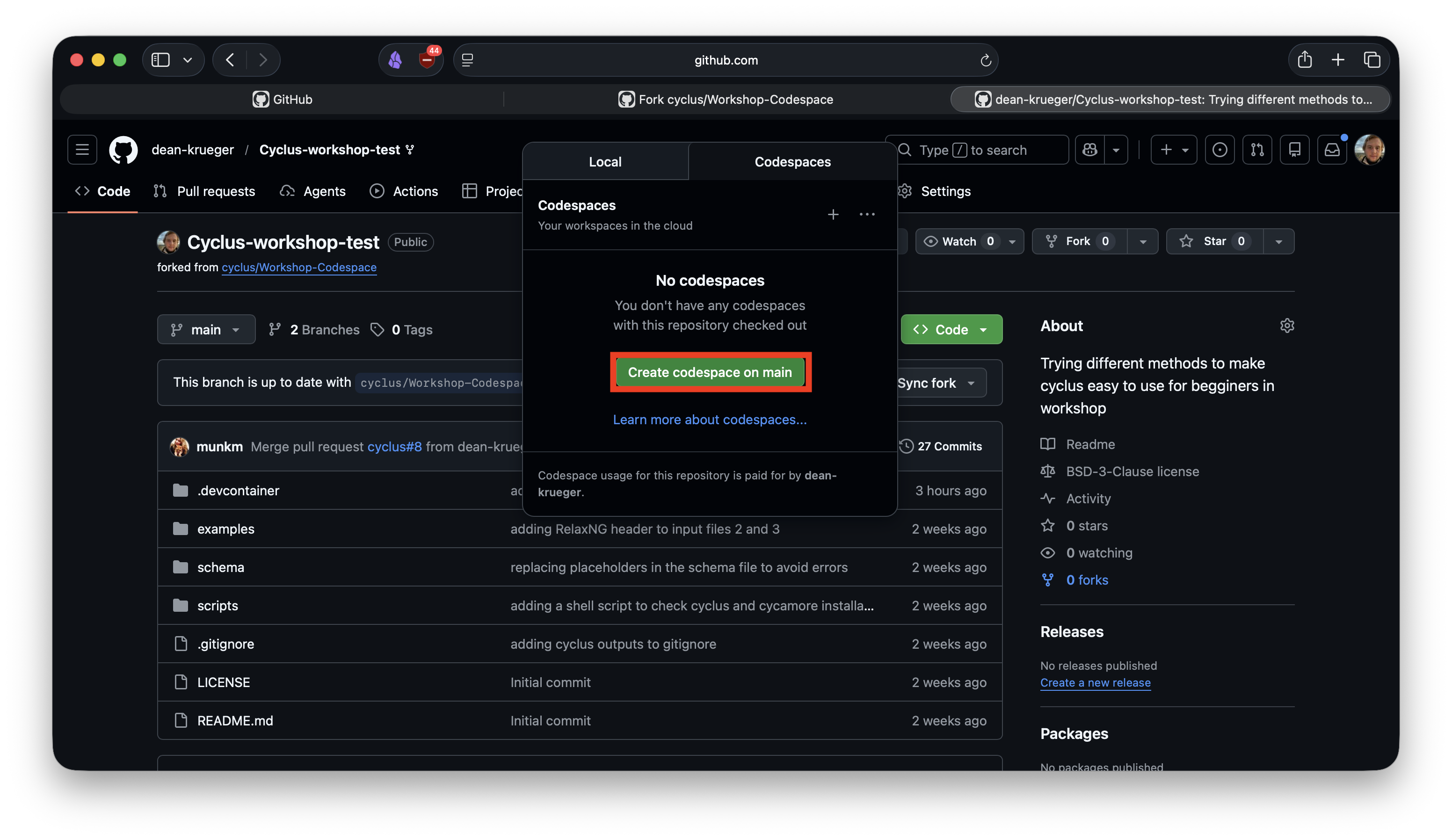Viewport: 1452px width, 840px height.
Task: Open the repository Settings tab
Action: coord(935,191)
